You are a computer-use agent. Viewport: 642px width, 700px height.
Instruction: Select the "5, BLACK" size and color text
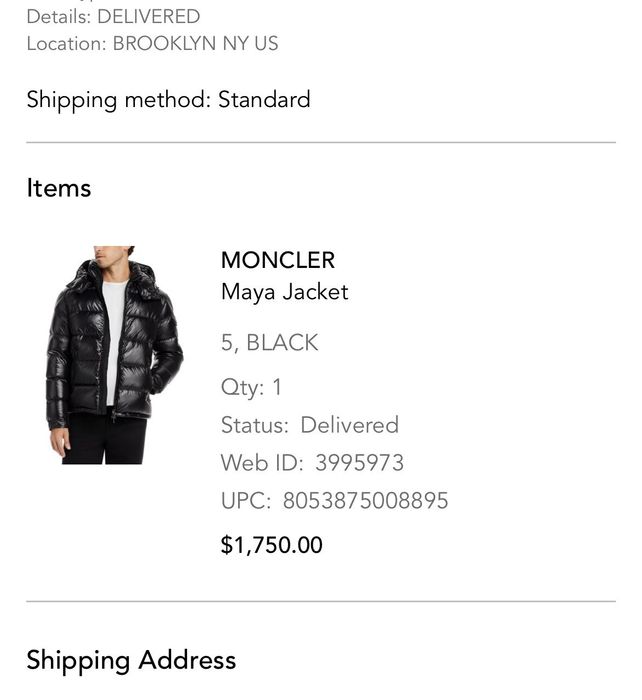click(269, 343)
